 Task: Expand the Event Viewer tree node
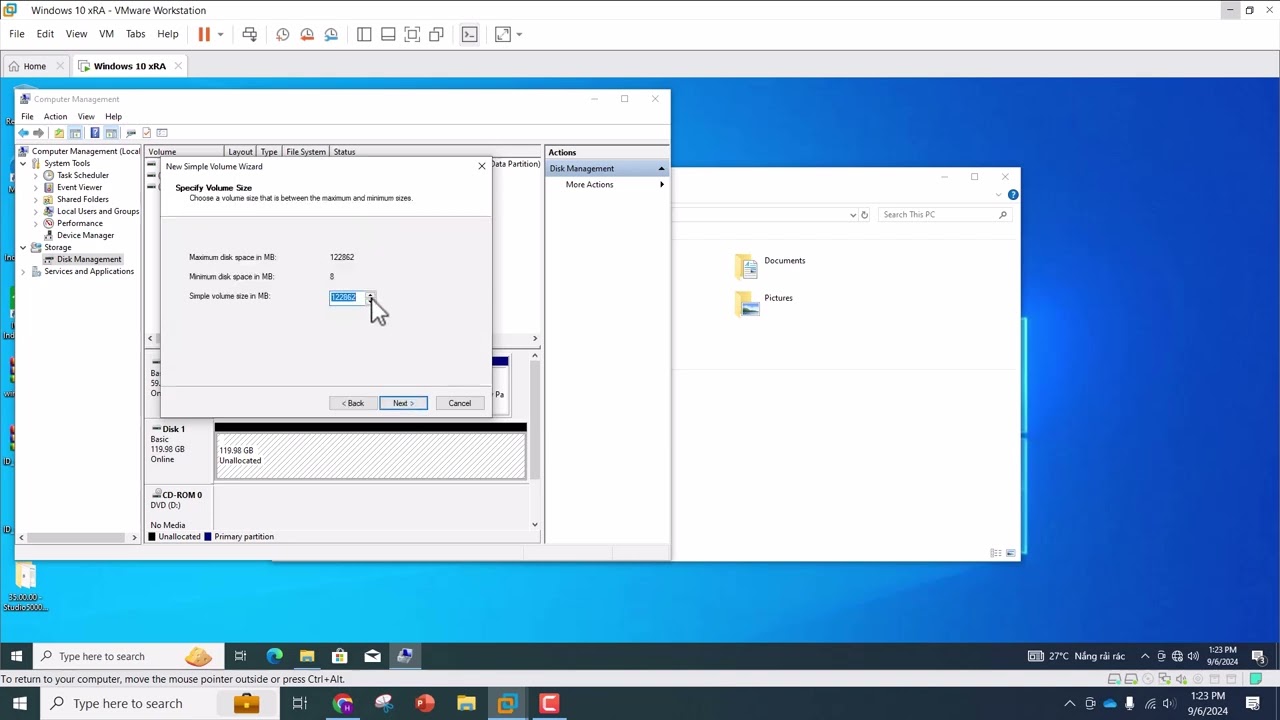click(36, 187)
